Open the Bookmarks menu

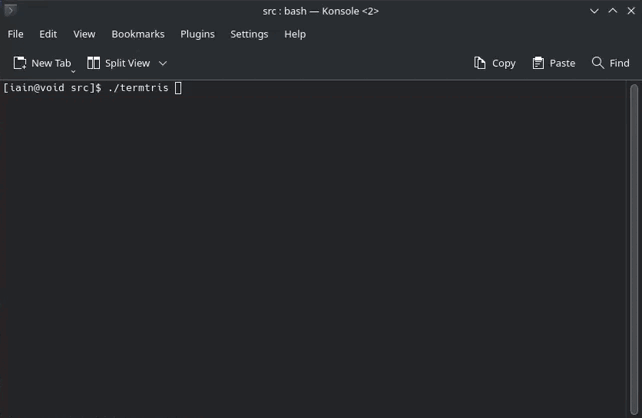tap(138, 34)
